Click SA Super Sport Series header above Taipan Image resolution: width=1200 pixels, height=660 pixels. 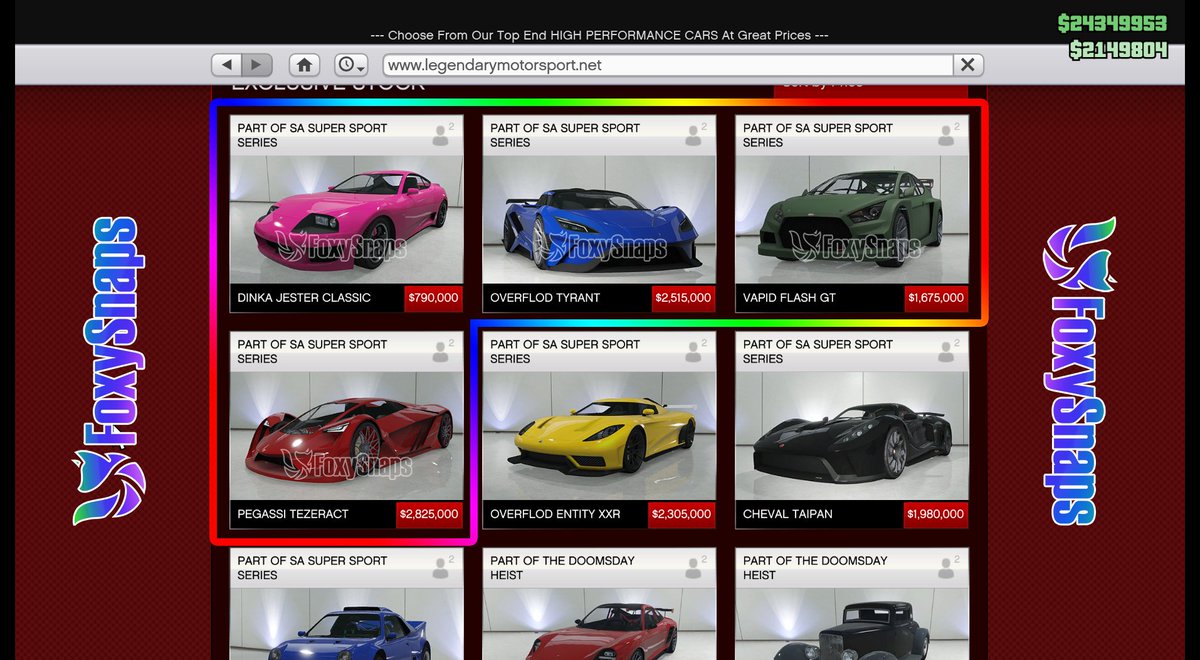[818, 351]
